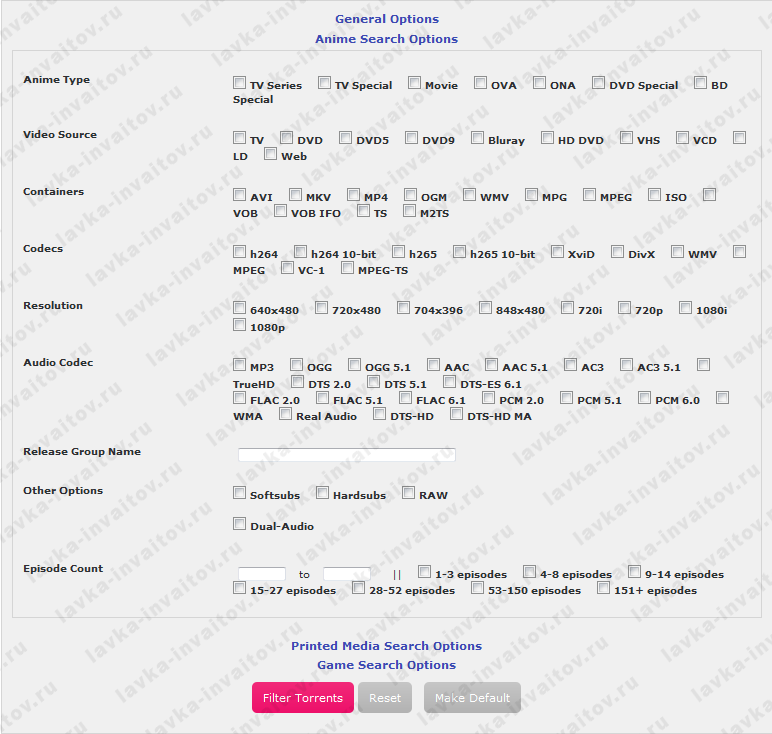Select the ONA anime type checkbox

[x=540, y=82]
